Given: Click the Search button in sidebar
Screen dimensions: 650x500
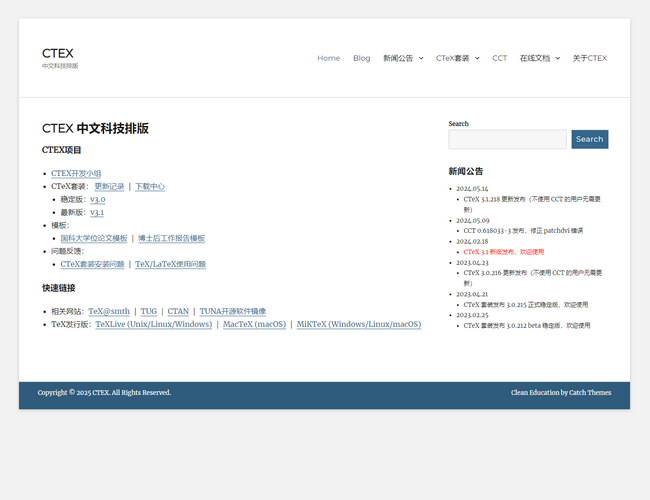Looking at the screenshot, I should pos(589,139).
